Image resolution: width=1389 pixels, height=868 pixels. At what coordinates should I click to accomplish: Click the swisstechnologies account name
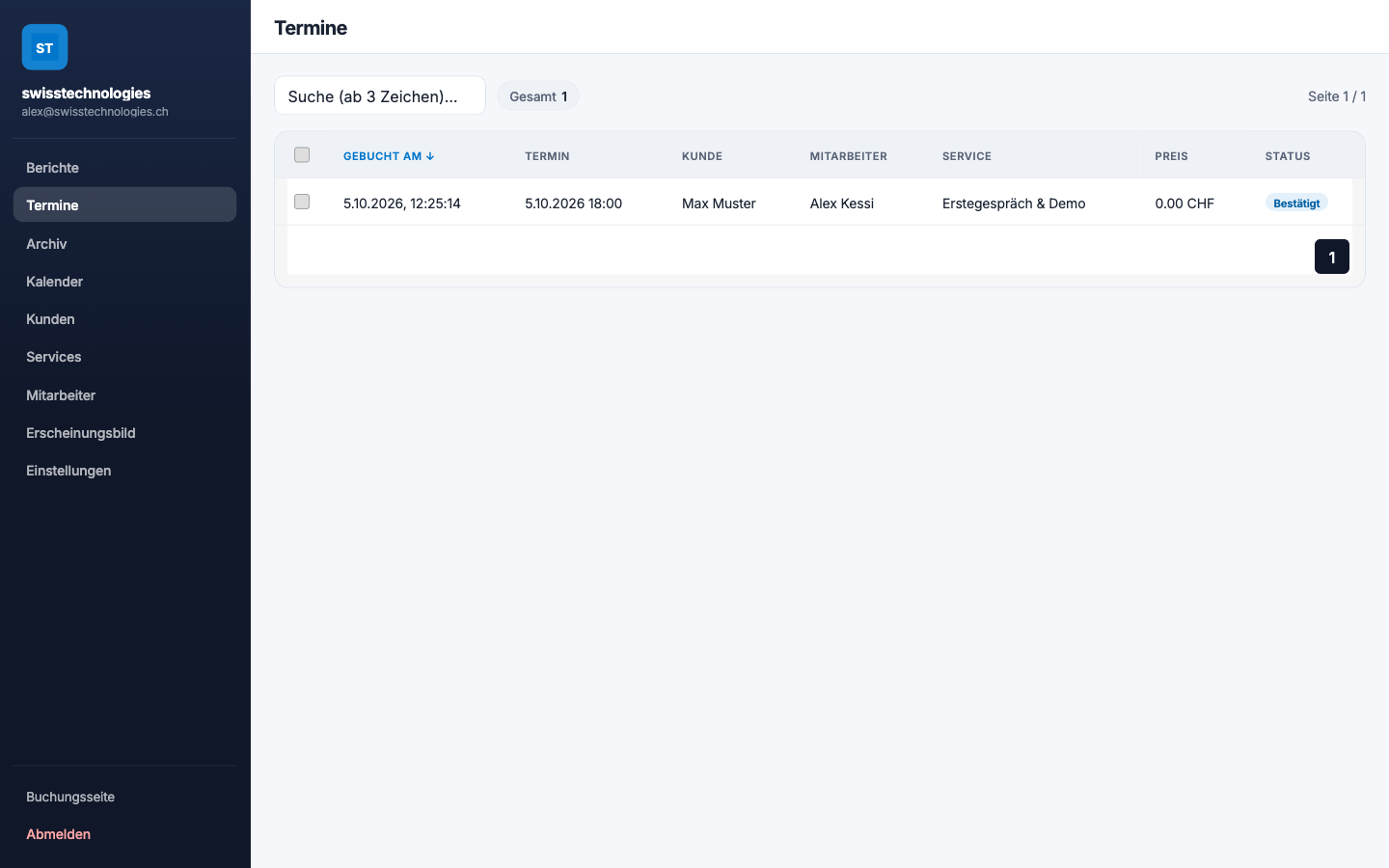[86, 93]
